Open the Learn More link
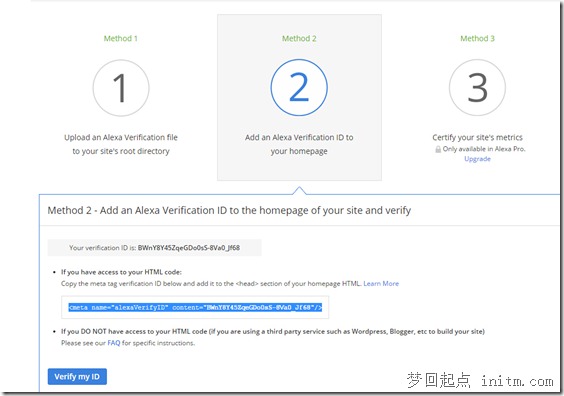564x396 pixels. 381,283
